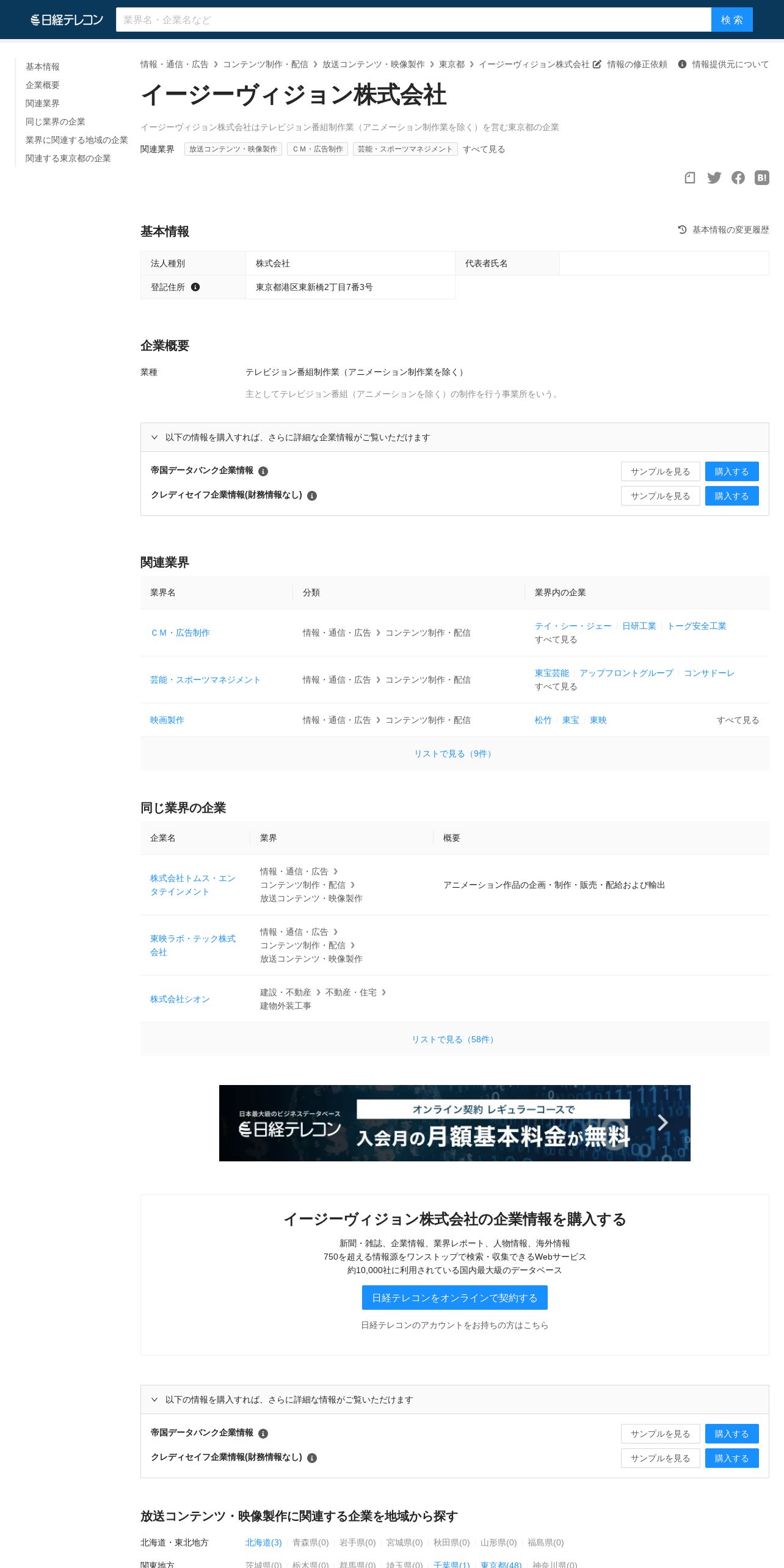This screenshot has width=784, height=1568.
Task: Click 放送コンテンツ・映像製作 industry tag
Action: coord(233,149)
